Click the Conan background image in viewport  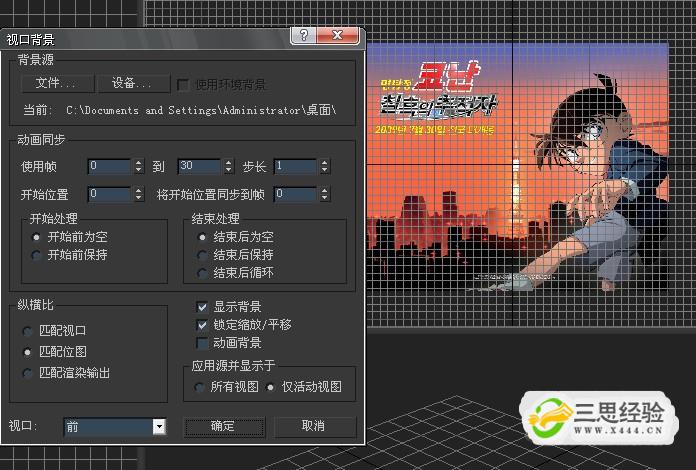[x=517, y=166]
